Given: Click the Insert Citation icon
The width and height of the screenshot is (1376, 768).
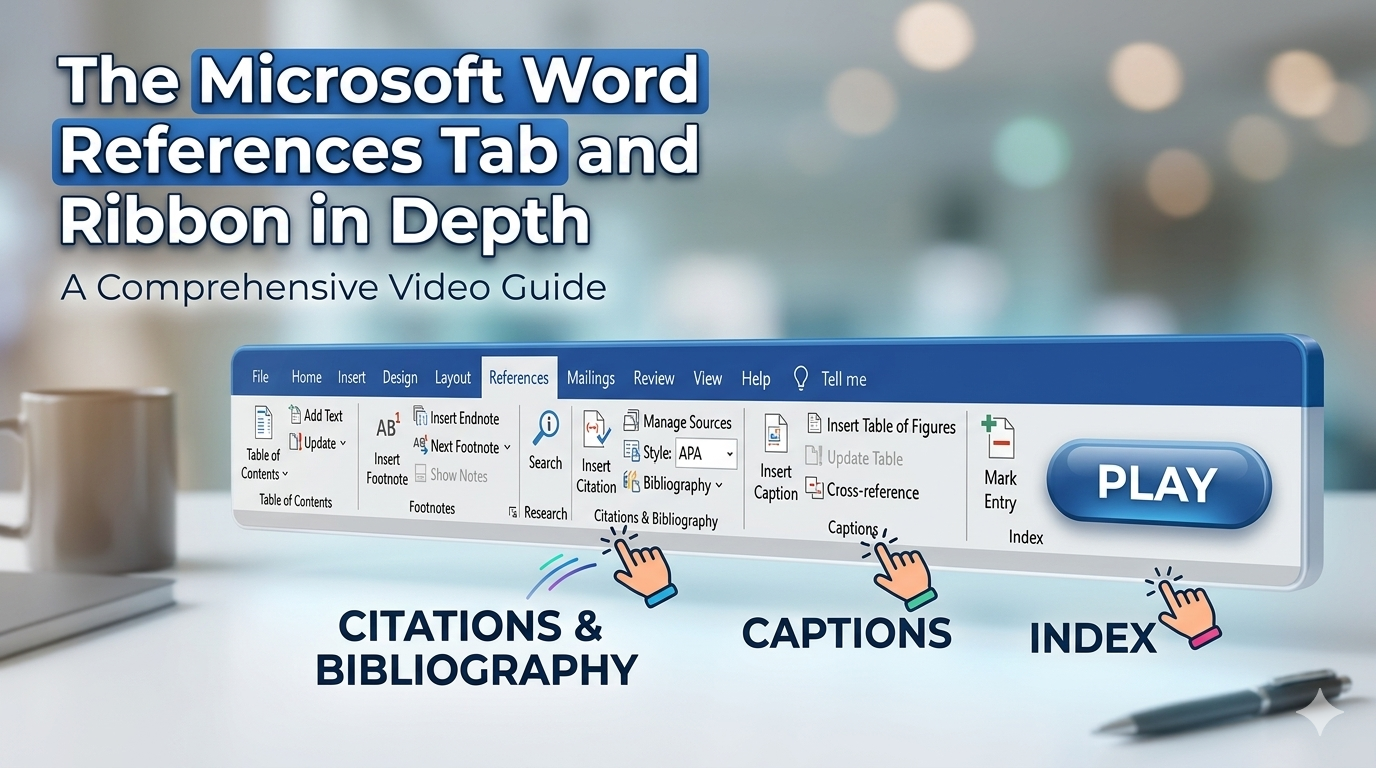Looking at the screenshot, I should (x=597, y=430).
